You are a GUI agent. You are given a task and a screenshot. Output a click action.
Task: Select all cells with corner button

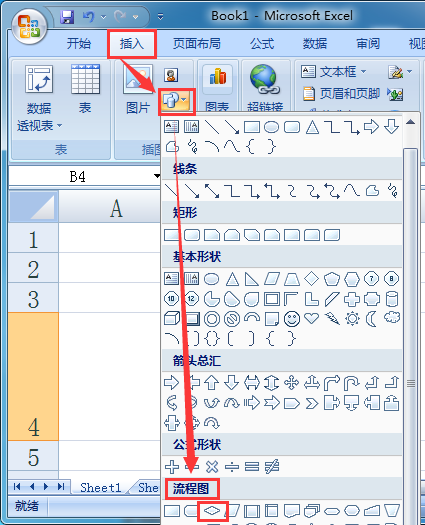tap(33, 207)
